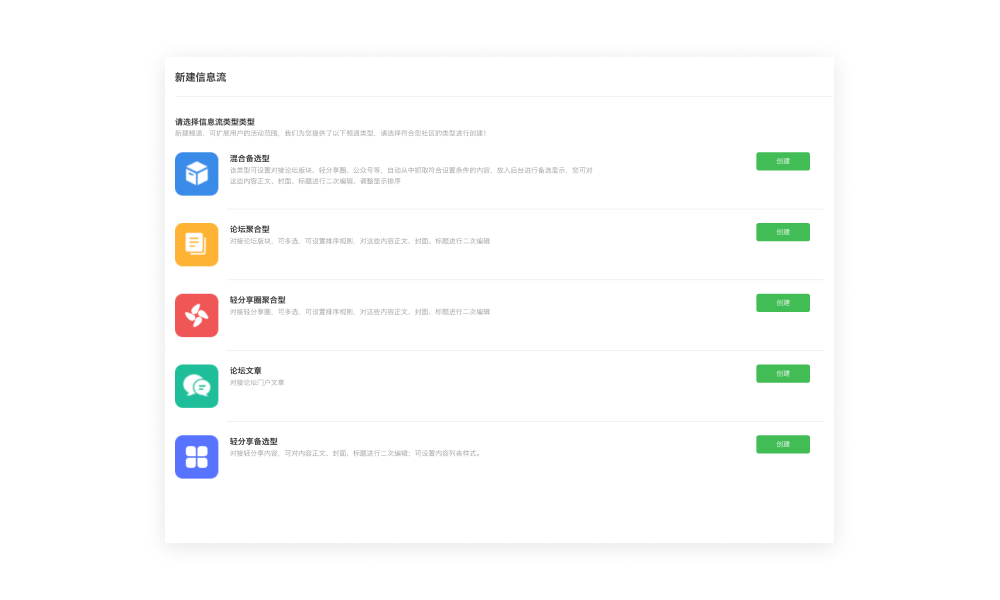Viewport: 1000px width, 600px height.
Task: Click 创建 button for 混合备选型
Action: coord(783,161)
